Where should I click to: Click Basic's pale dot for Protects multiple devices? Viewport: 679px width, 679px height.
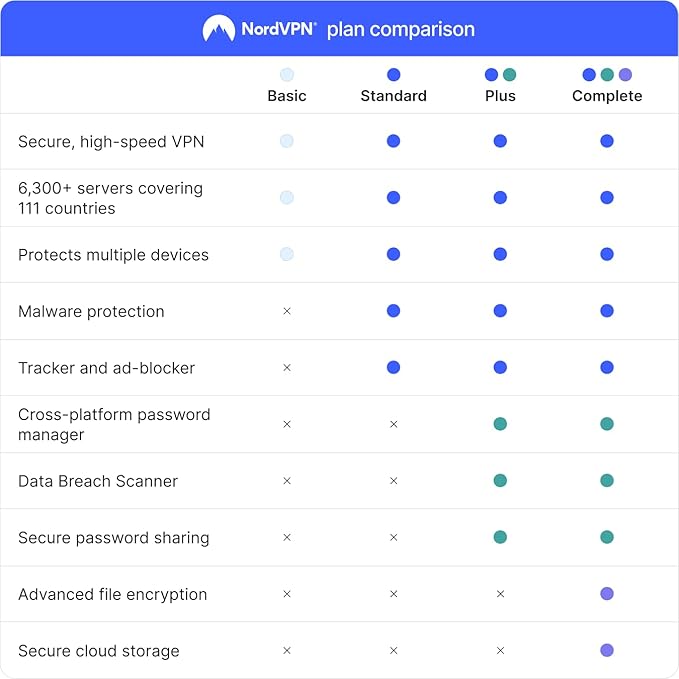(287, 254)
